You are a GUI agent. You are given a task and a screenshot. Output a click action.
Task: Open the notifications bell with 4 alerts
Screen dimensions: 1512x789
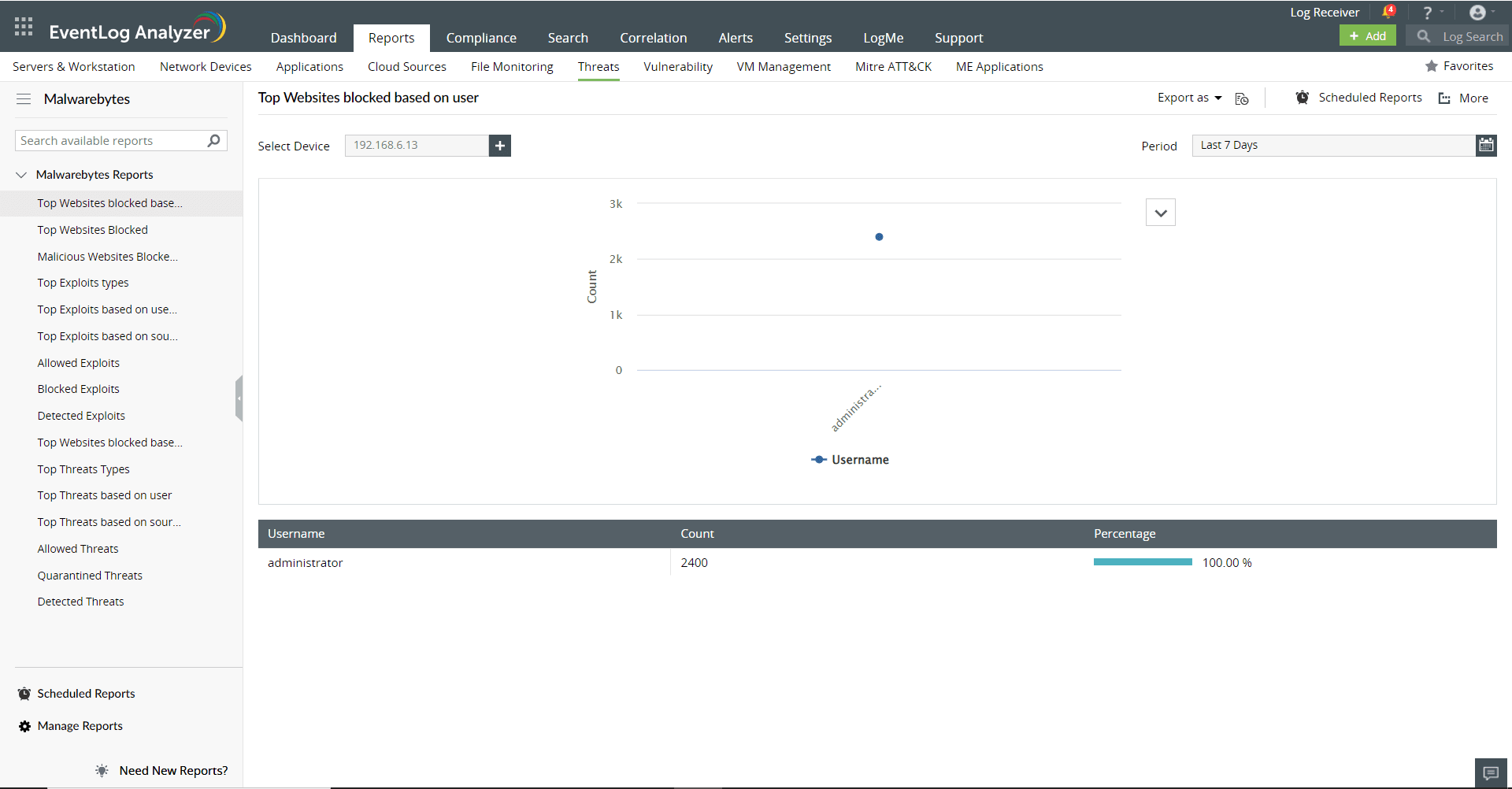point(1388,12)
